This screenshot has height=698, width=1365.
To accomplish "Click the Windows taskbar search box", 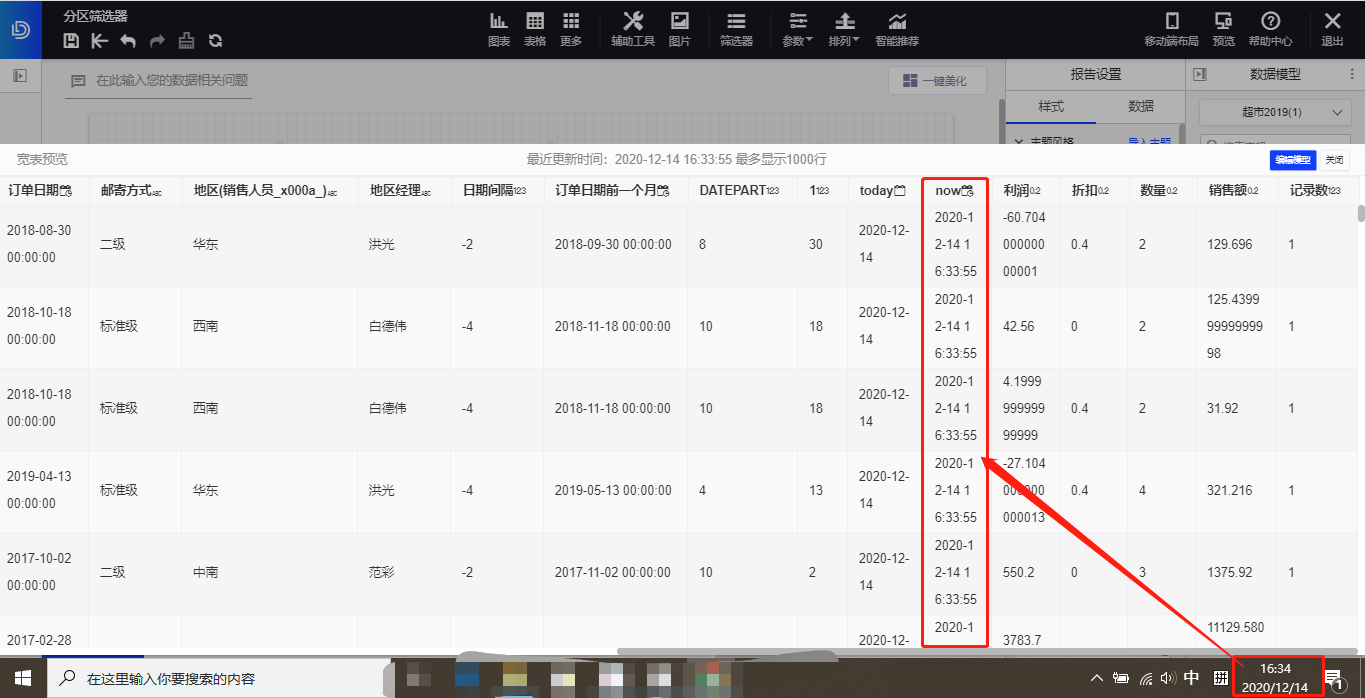I will pyautogui.click(x=217, y=678).
